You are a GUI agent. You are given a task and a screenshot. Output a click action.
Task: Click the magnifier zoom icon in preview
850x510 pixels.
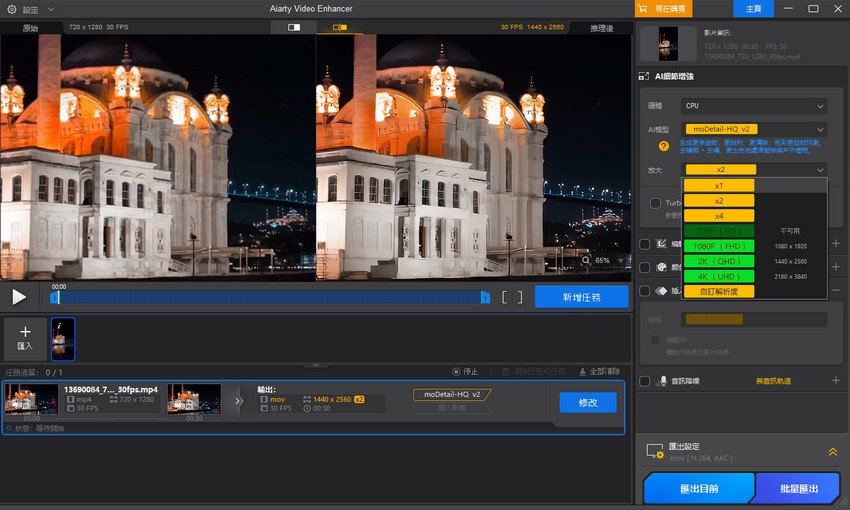coord(586,260)
